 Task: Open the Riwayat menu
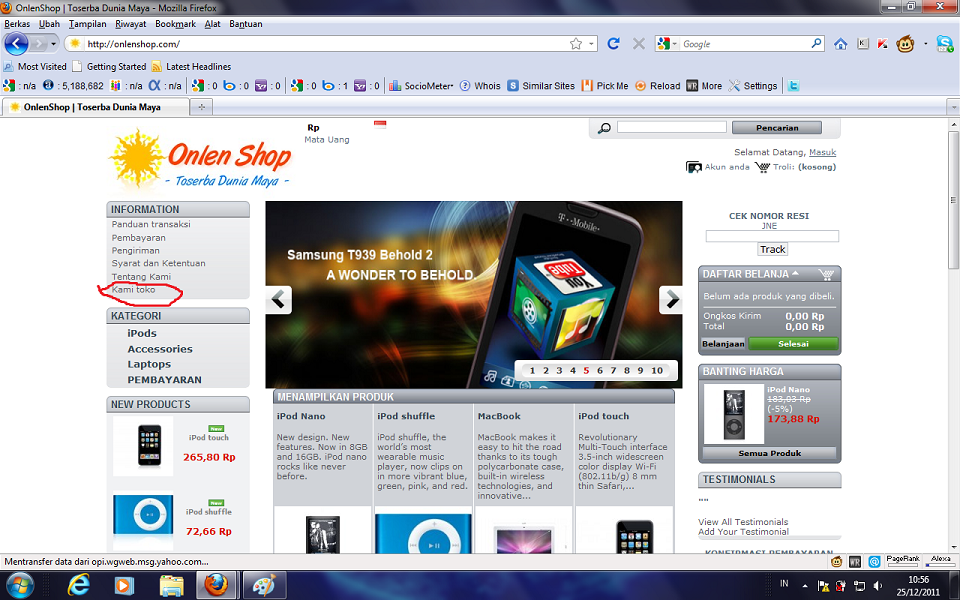[131, 24]
